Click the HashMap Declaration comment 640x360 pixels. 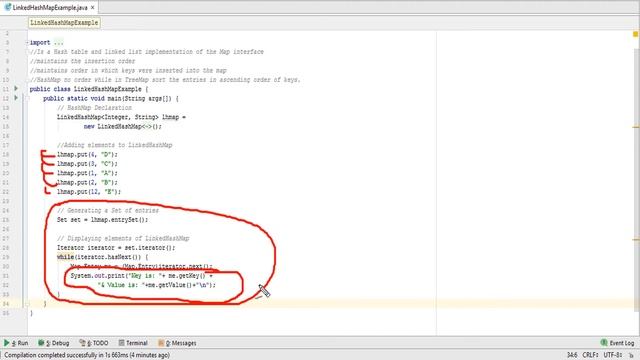[94, 108]
